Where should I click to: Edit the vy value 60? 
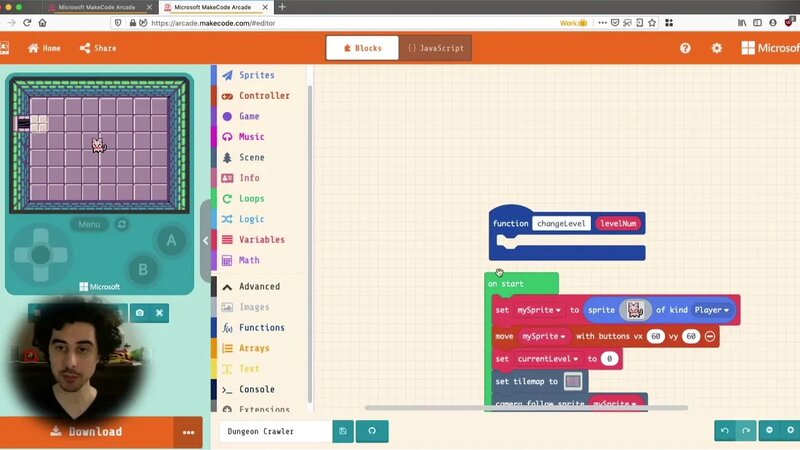coord(691,336)
